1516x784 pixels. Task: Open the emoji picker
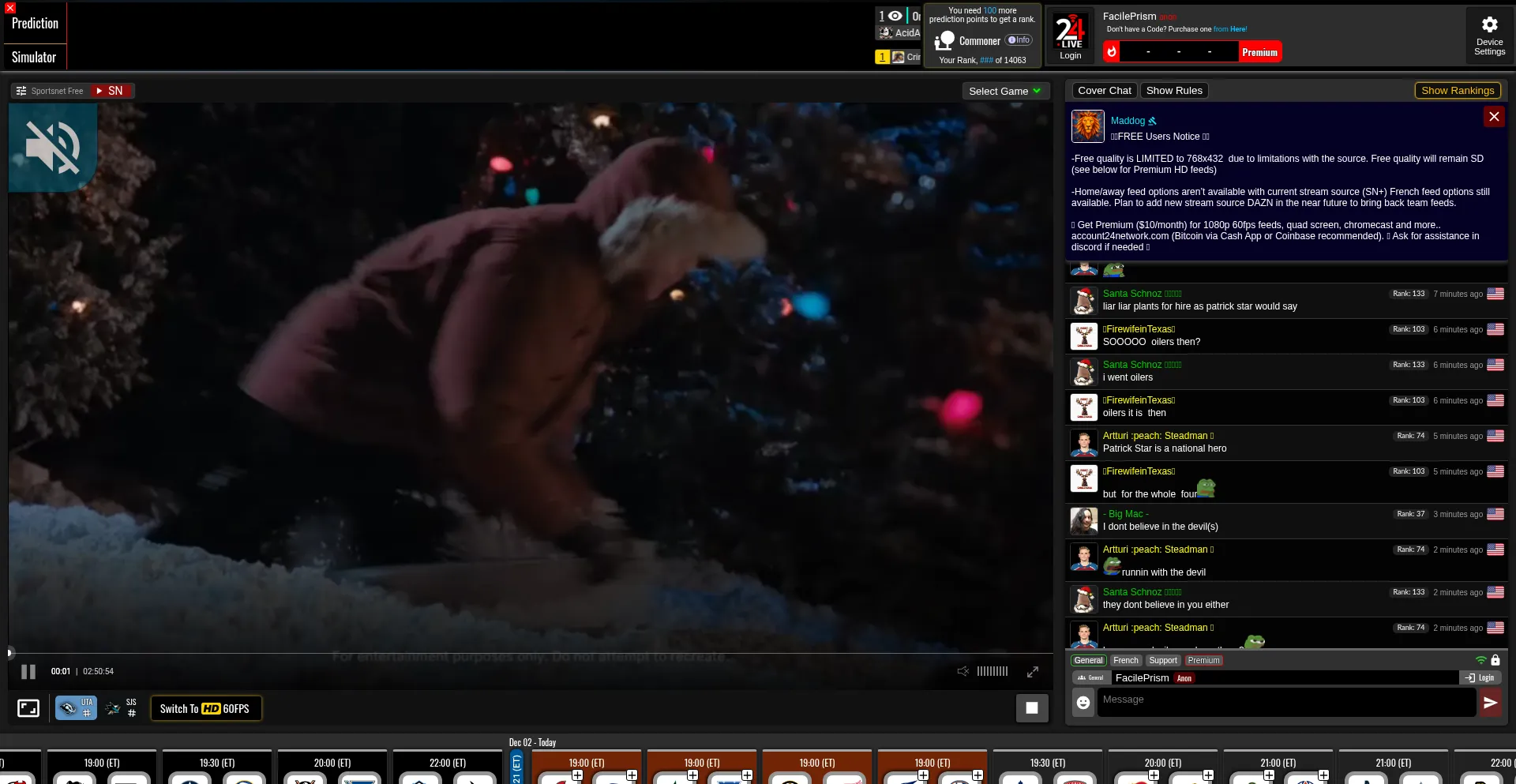pos(1083,702)
